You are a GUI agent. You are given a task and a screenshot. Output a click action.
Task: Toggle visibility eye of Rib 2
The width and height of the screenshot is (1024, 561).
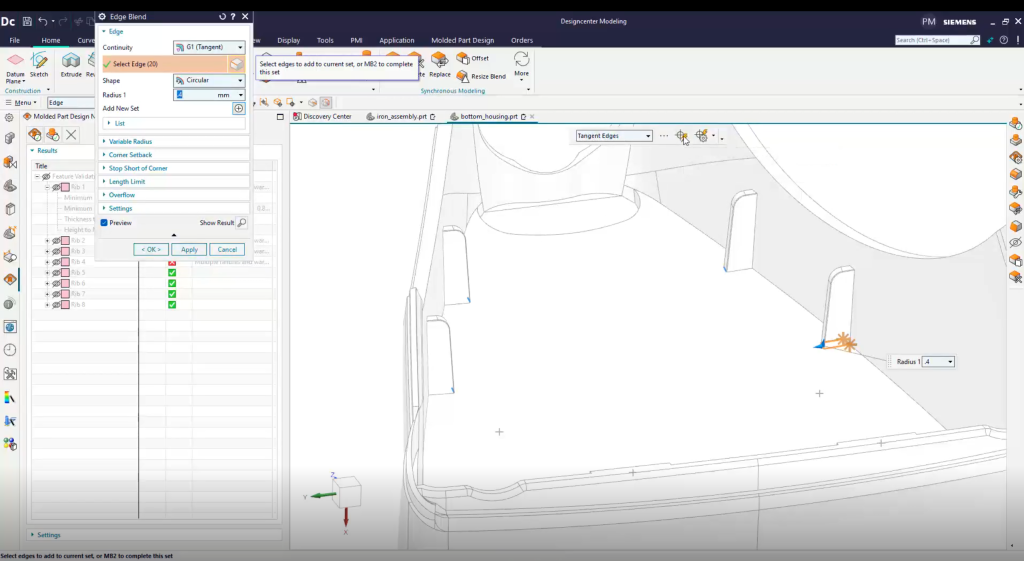(56, 241)
